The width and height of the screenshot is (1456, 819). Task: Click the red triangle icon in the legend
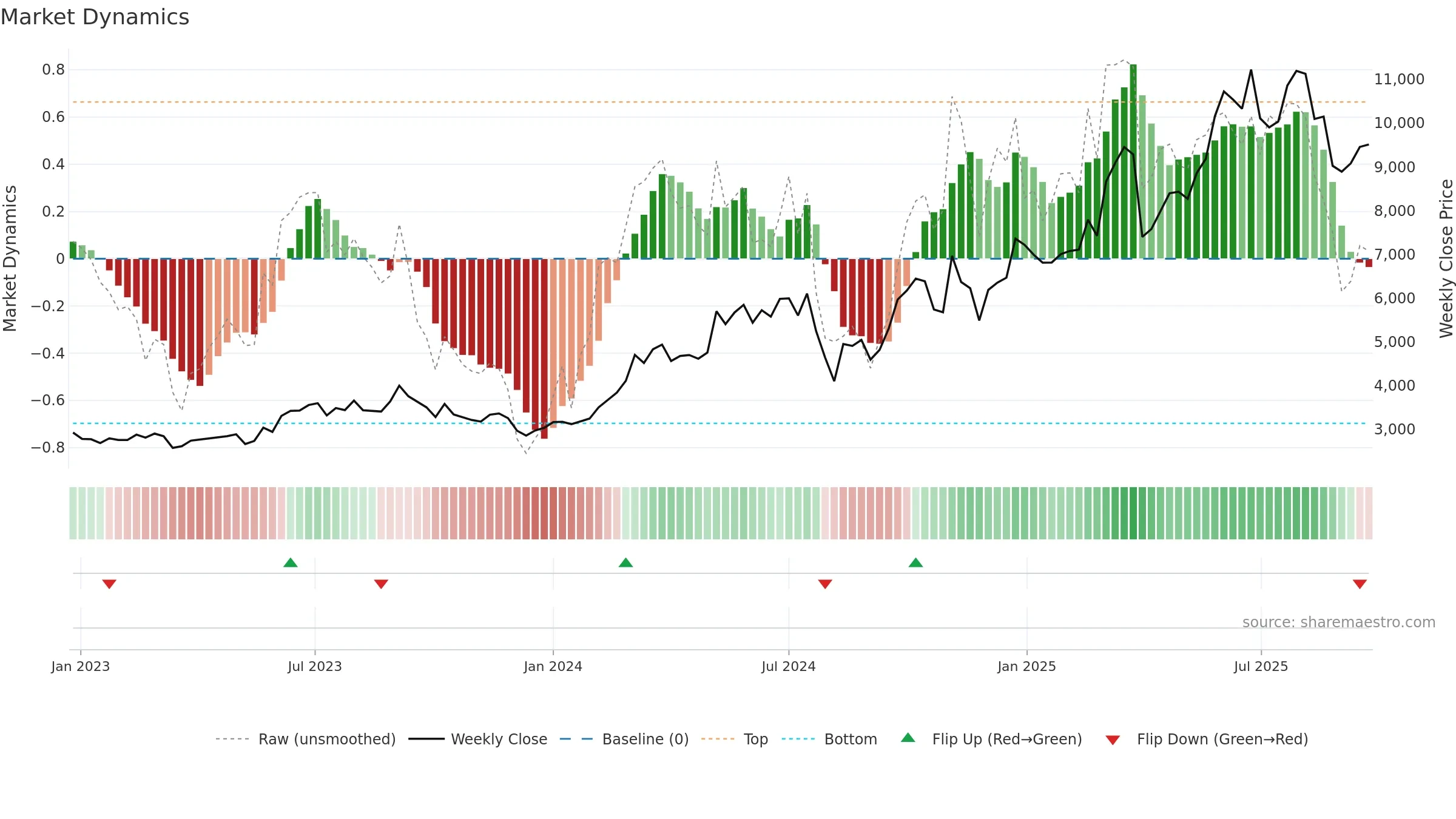1113,740
